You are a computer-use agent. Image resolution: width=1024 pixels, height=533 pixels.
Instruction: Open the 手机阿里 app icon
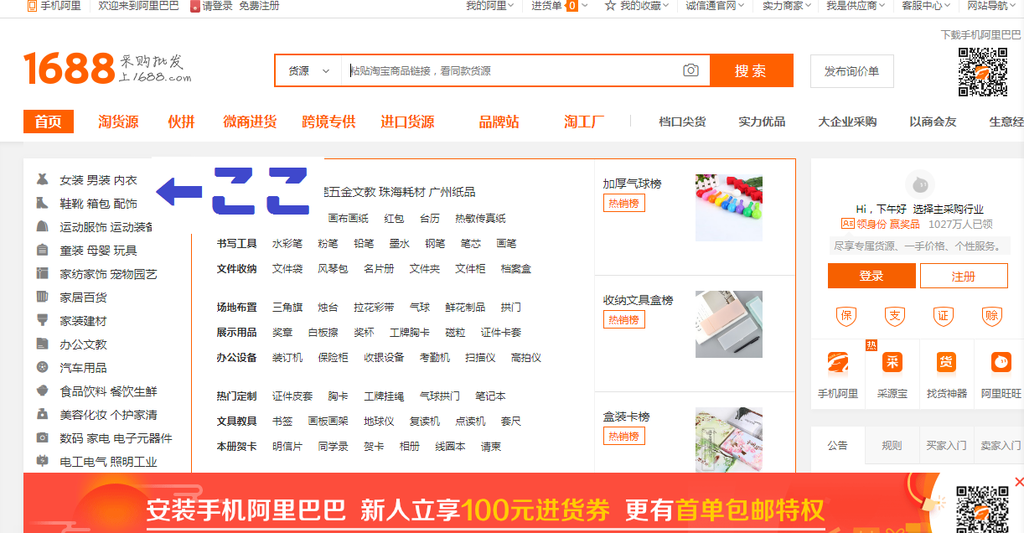pos(838,363)
